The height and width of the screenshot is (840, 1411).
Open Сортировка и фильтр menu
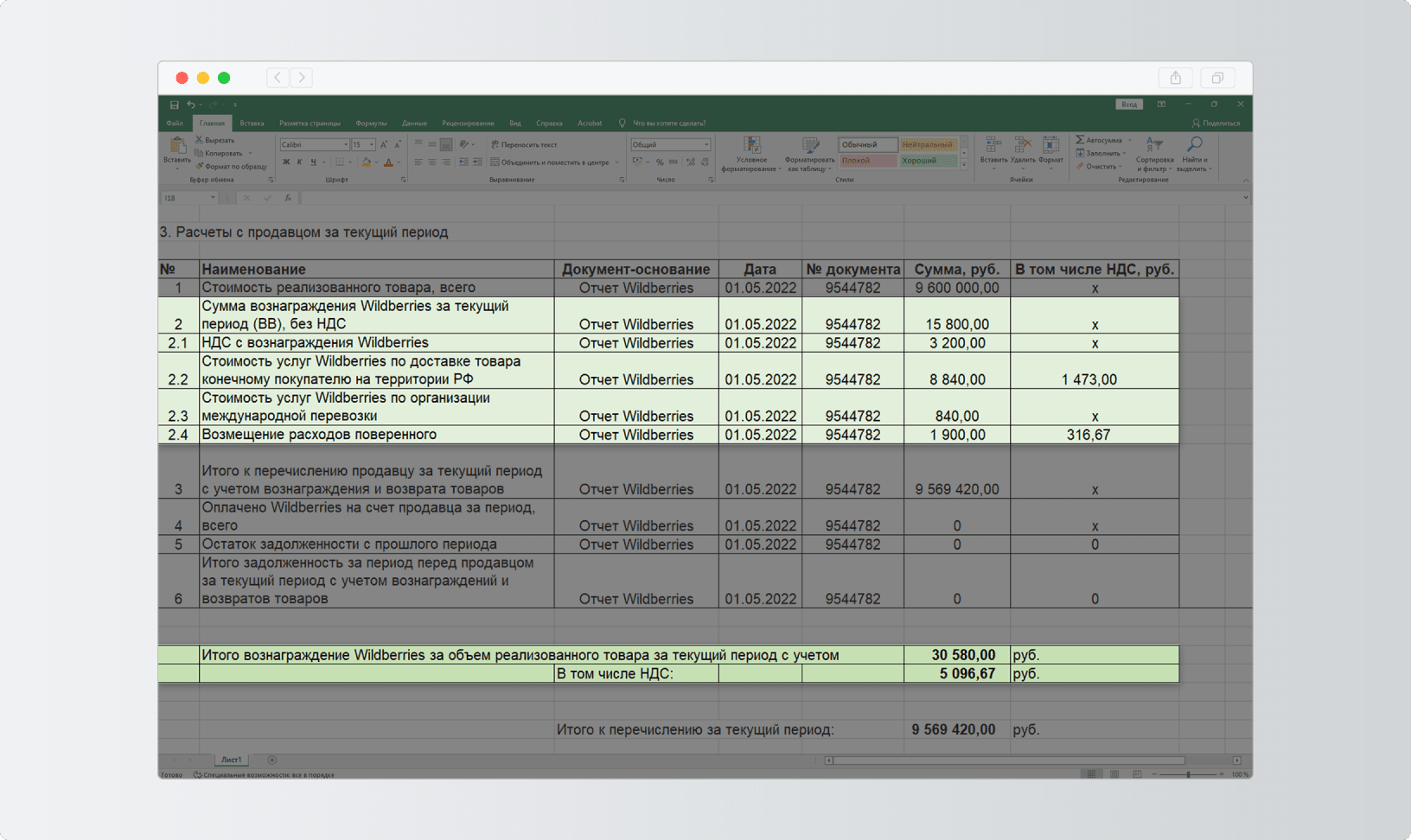tap(1154, 154)
